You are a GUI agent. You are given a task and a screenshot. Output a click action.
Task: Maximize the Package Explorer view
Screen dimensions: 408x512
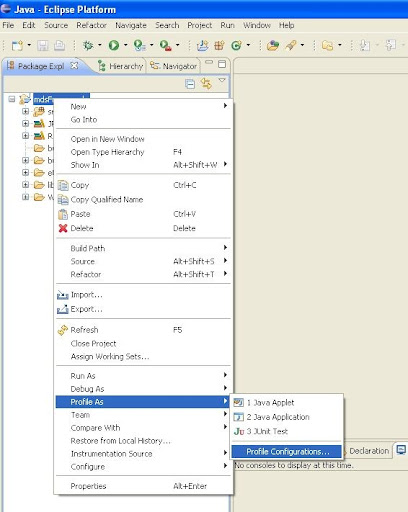pyautogui.click(x=222, y=64)
